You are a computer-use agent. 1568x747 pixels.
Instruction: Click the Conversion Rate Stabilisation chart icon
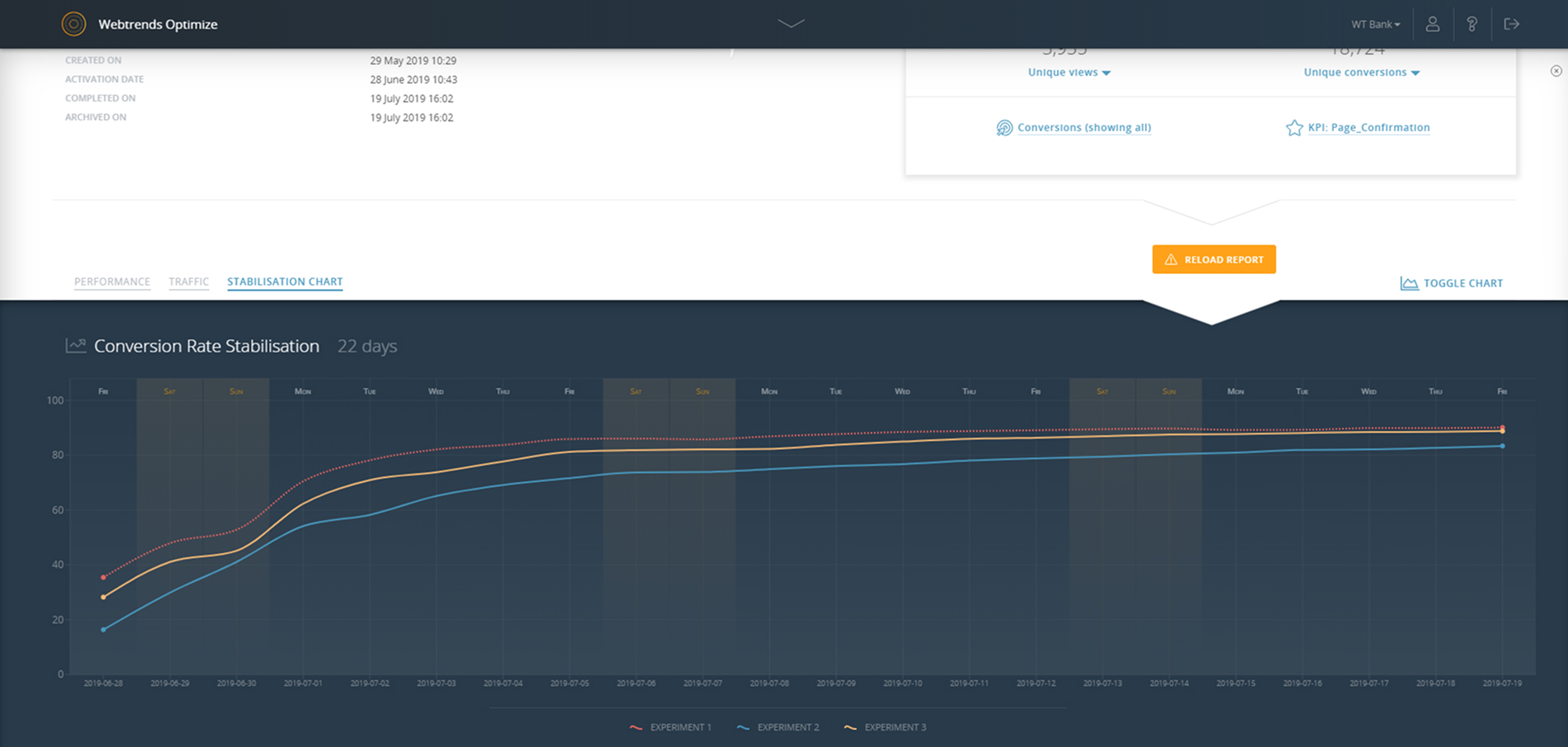[76, 346]
